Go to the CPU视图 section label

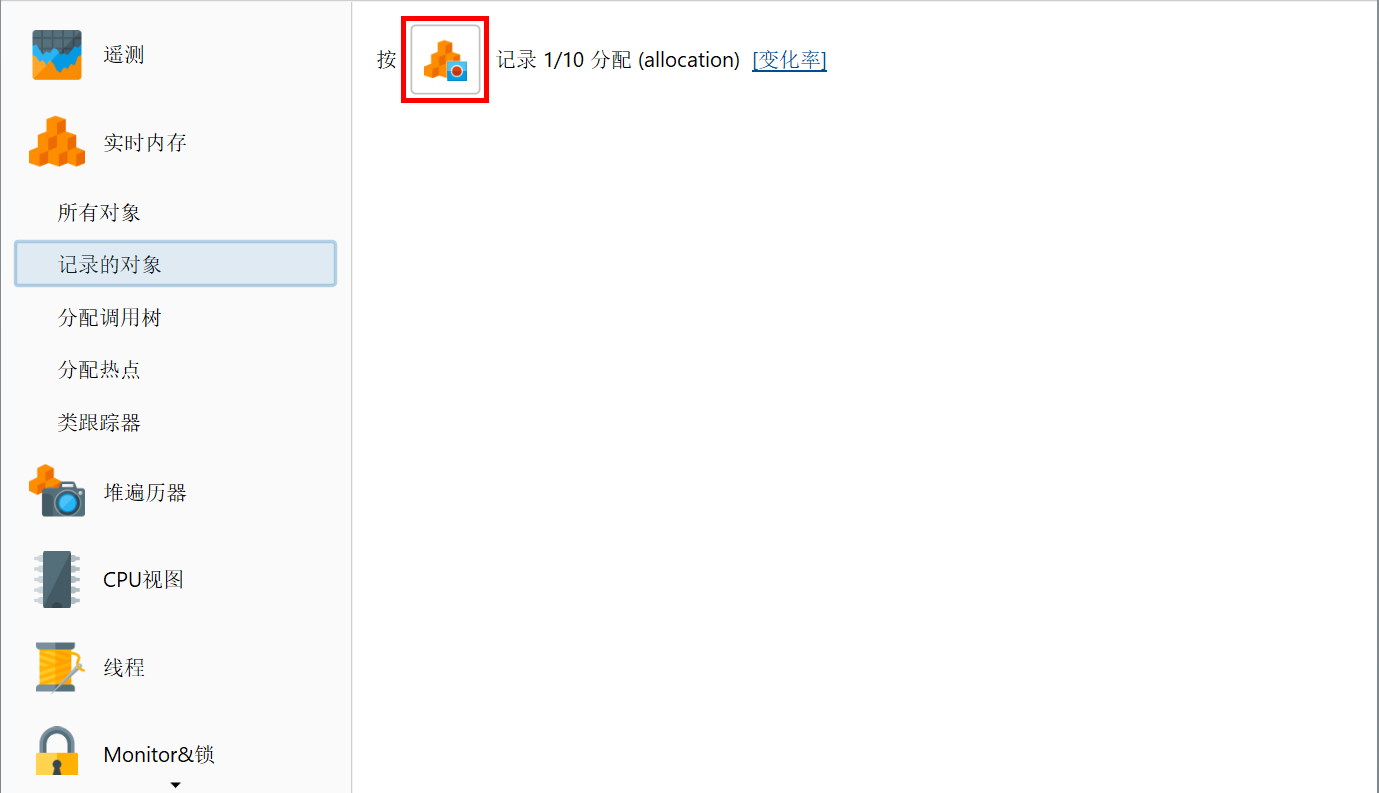pos(143,579)
